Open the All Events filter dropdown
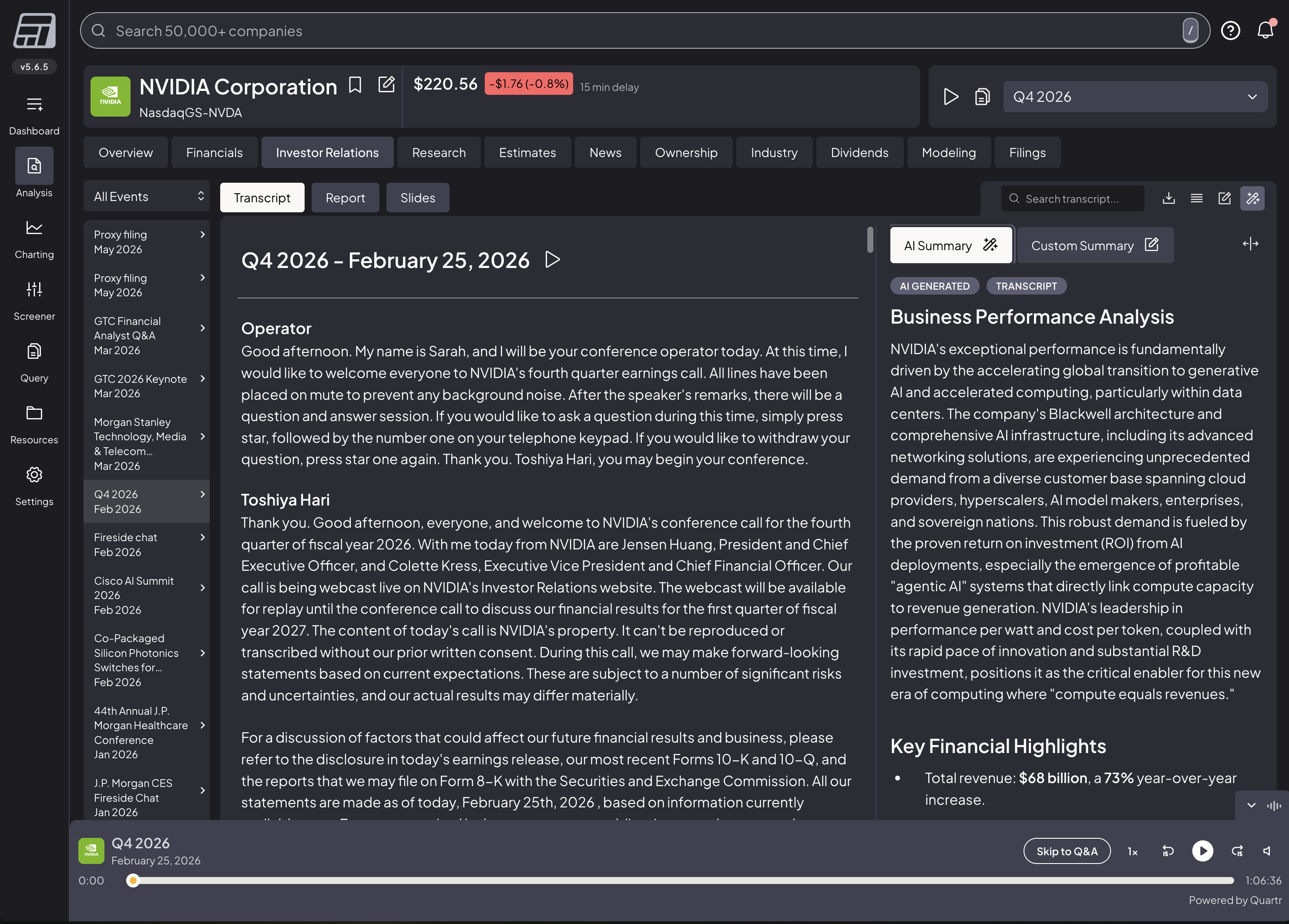This screenshot has height=924, width=1289. [147, 197]
